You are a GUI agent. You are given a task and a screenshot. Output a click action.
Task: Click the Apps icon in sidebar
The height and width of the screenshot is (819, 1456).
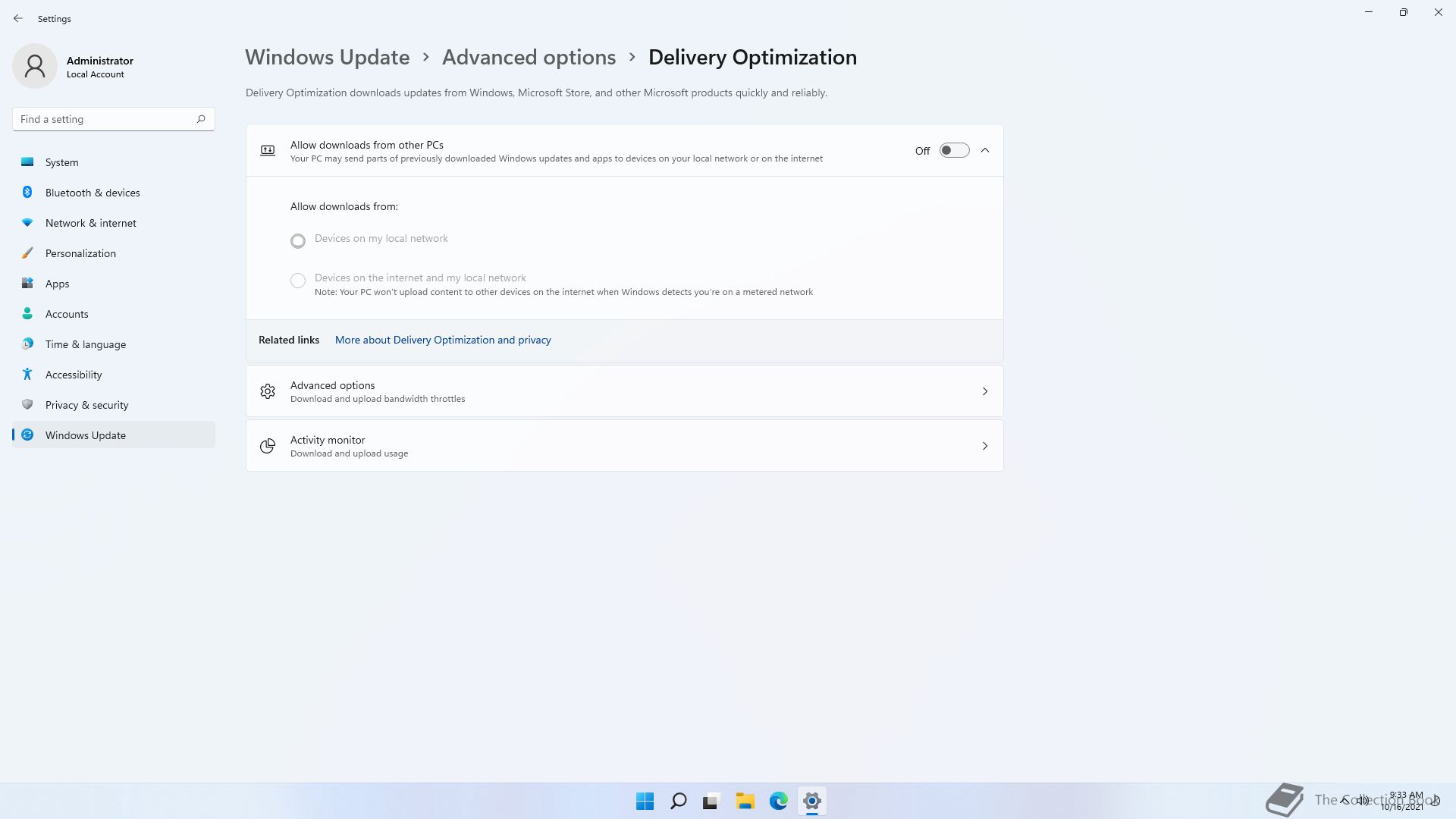27,283
